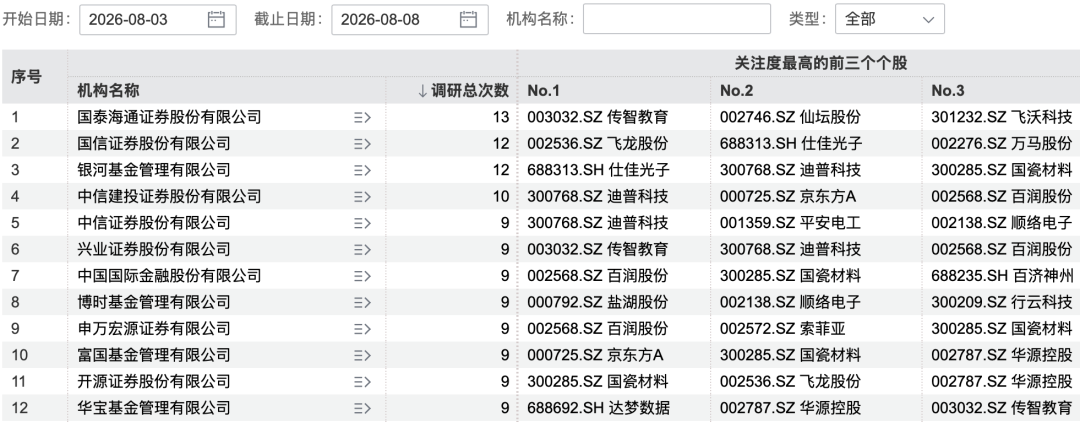Screen dimensions: 1080x422
Task: Click the No.3 column header
Action: pyautogui.click(x=948, y=91)
